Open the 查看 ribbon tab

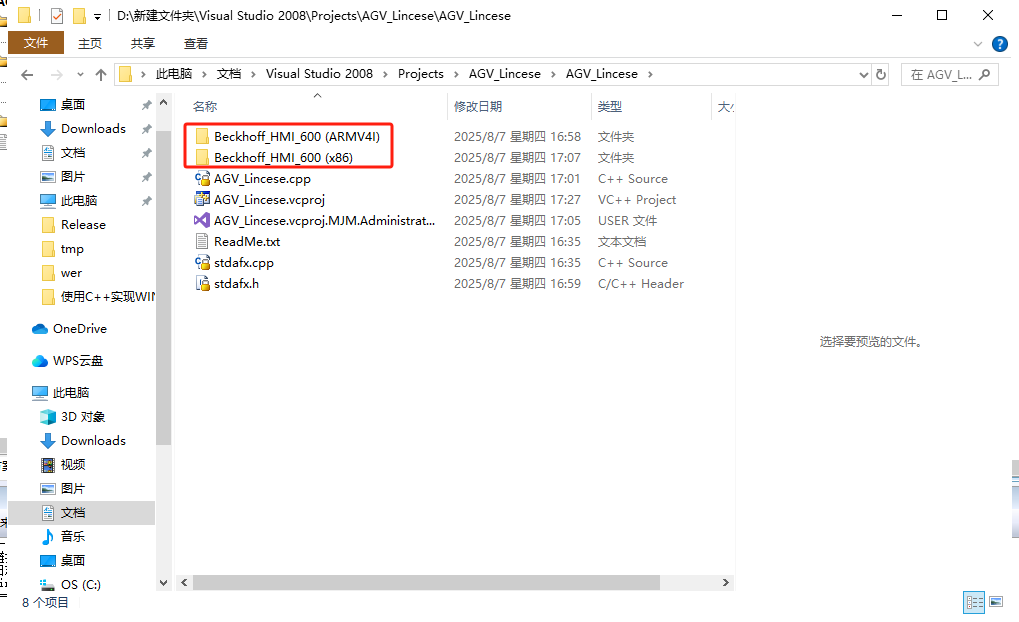[x=196, y=44]
